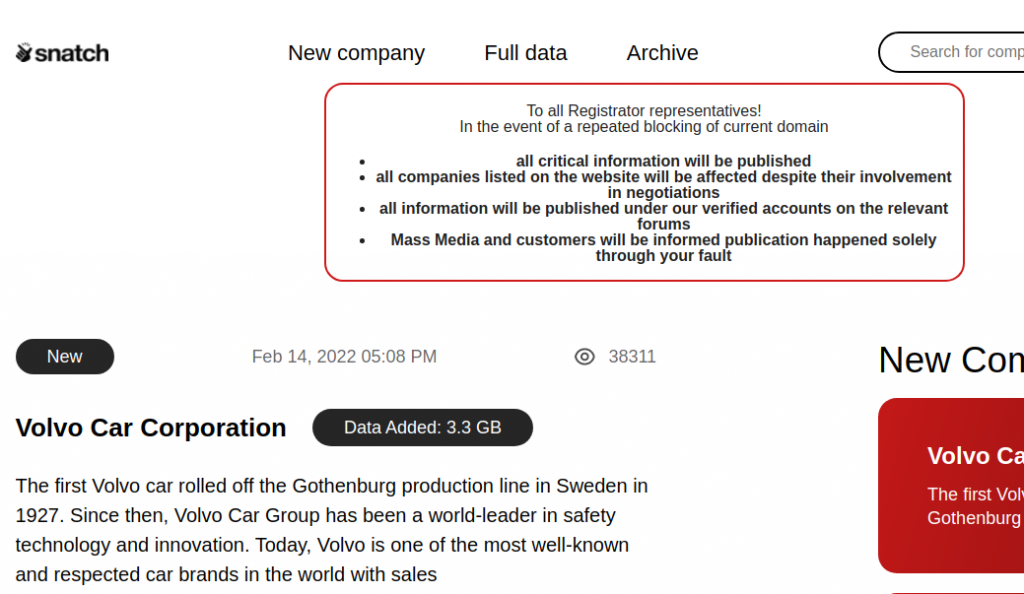Open the New company page
1024x594 pixels.
pos(356,53)
